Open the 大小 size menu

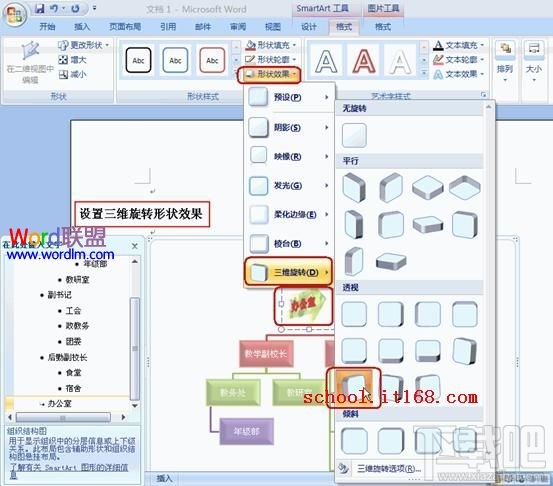[534, 62]
